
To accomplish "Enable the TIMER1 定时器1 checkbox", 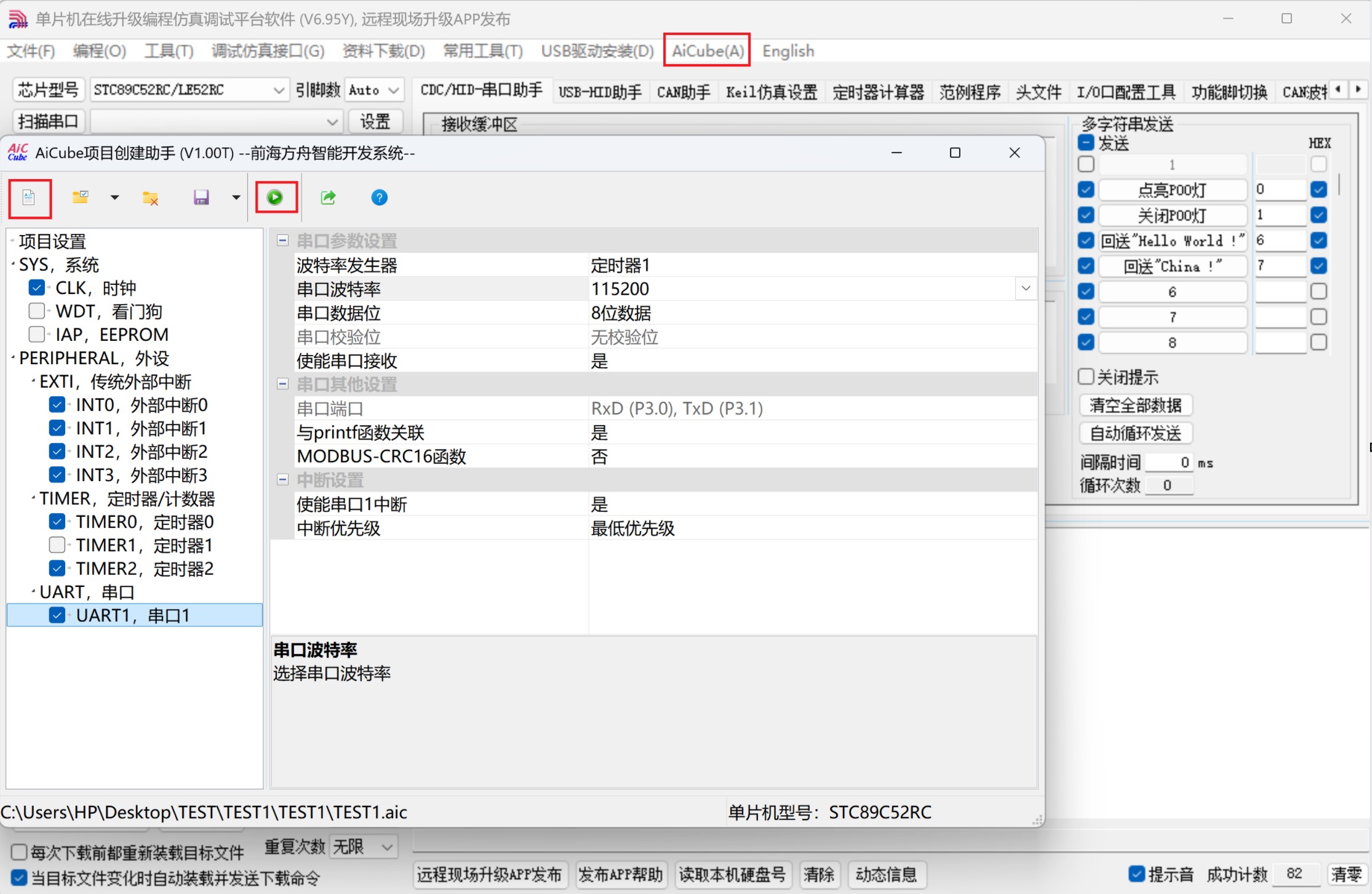I will click(57, 545).
